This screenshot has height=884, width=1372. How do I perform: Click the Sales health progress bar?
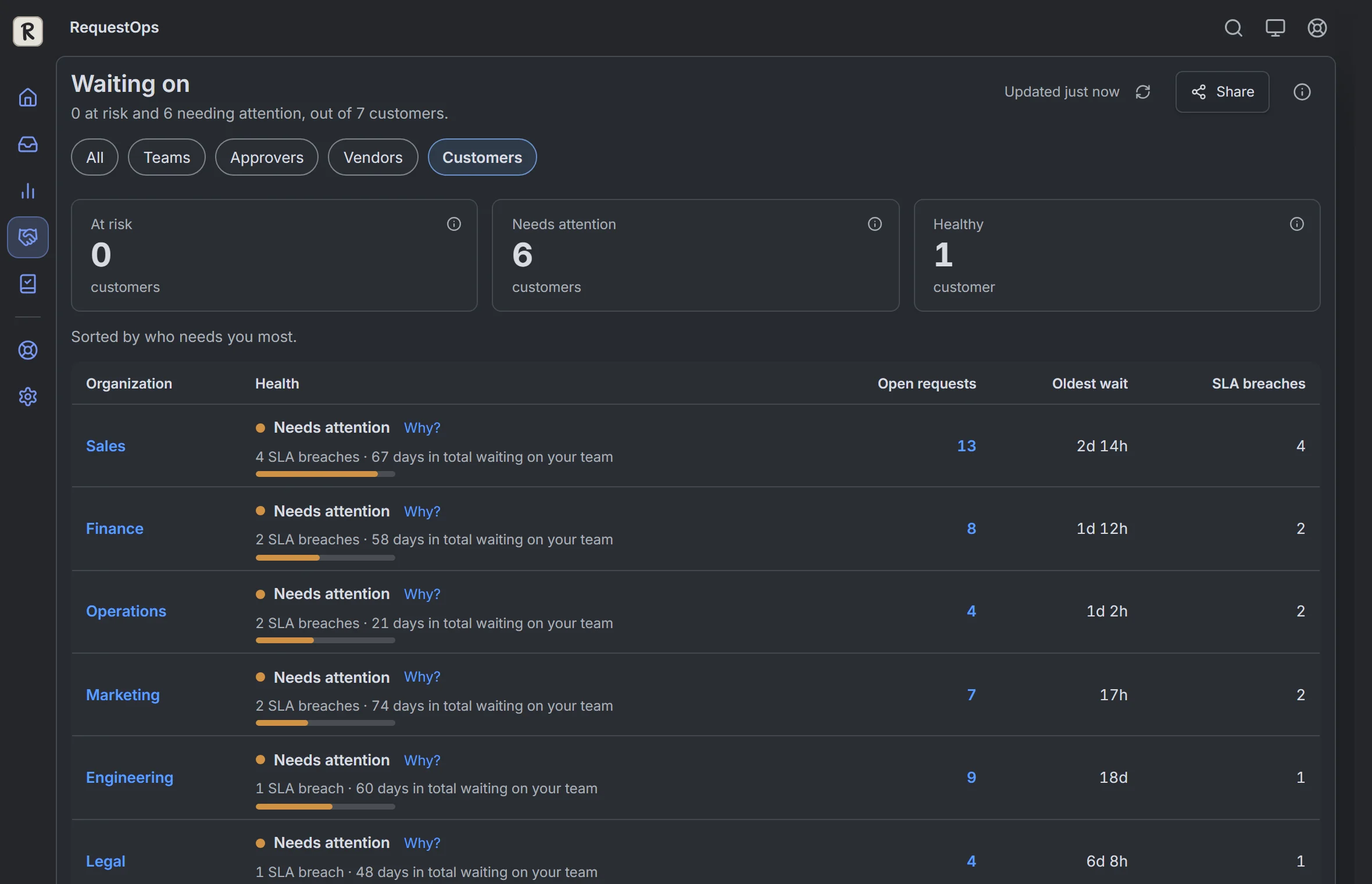tap(325, 474)
